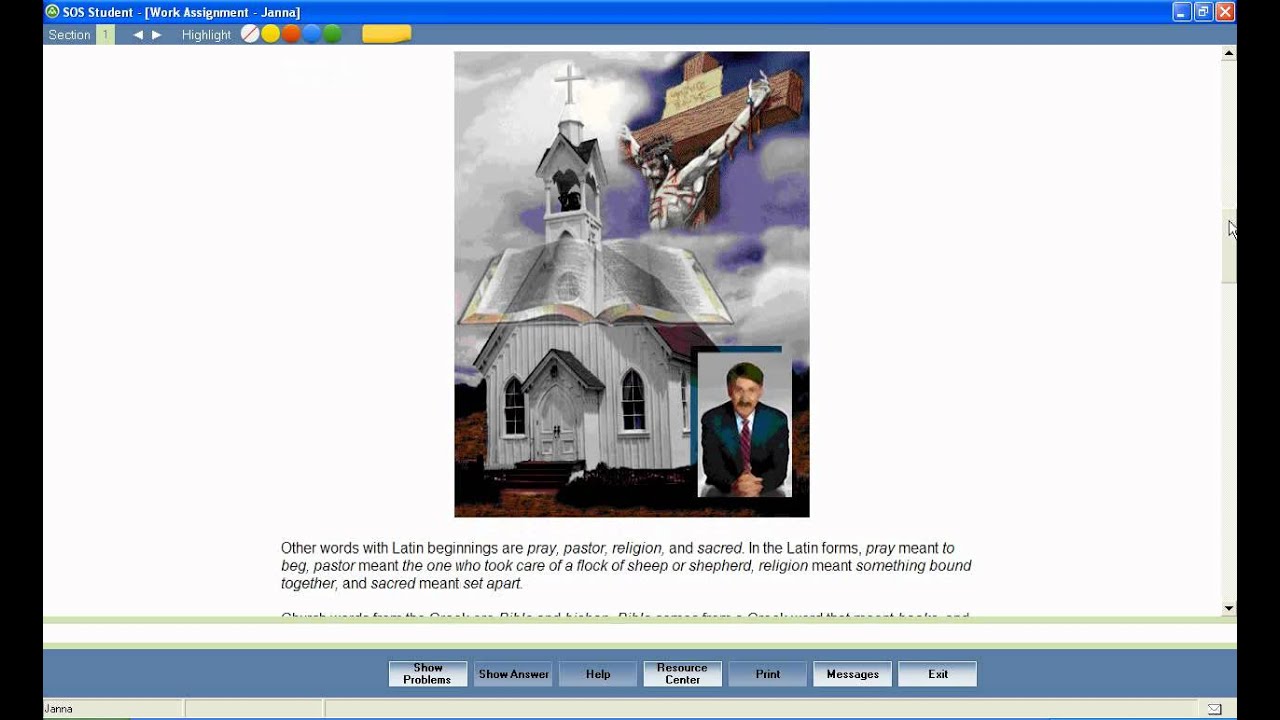The height and width of the screenshot is (720, 1280).
Task: Pick the orange highlight color
Action: pos(291,34)
